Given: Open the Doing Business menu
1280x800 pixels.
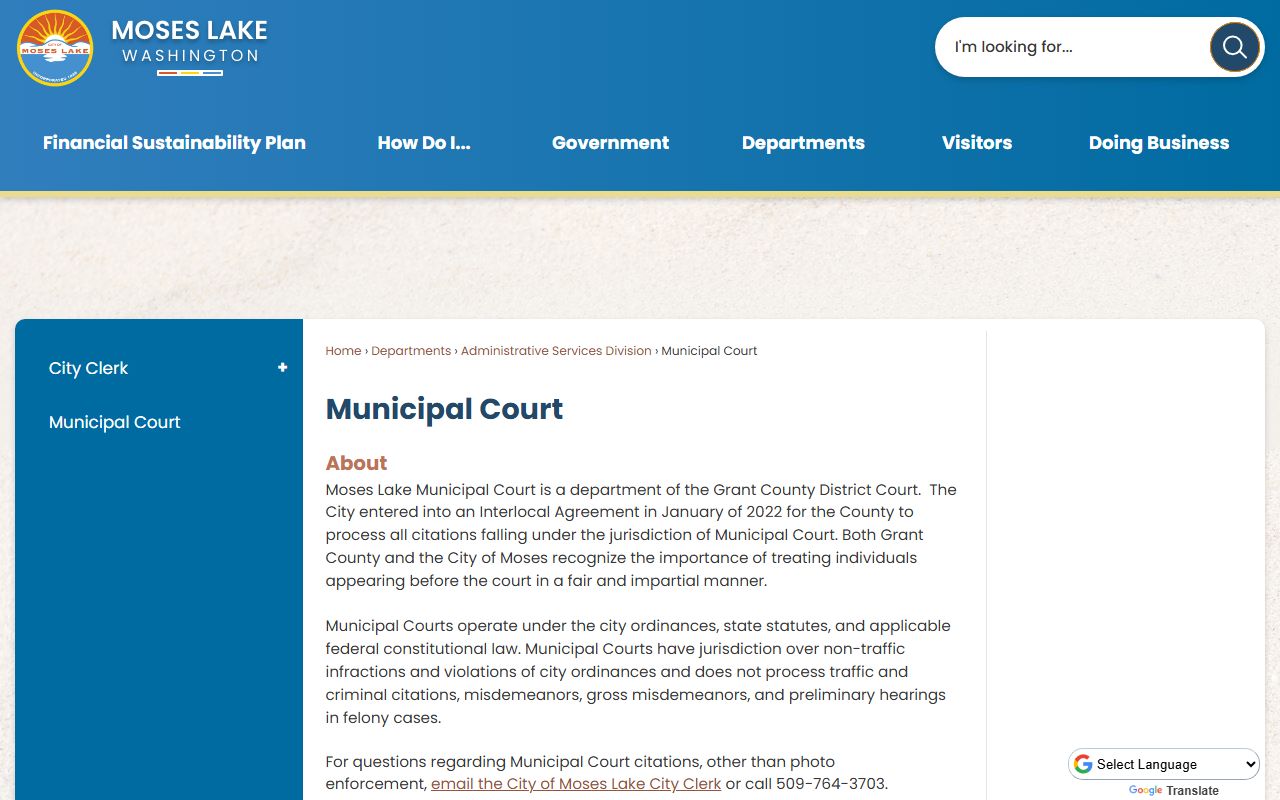Looking at the screenshot, I should (1159, 143).
